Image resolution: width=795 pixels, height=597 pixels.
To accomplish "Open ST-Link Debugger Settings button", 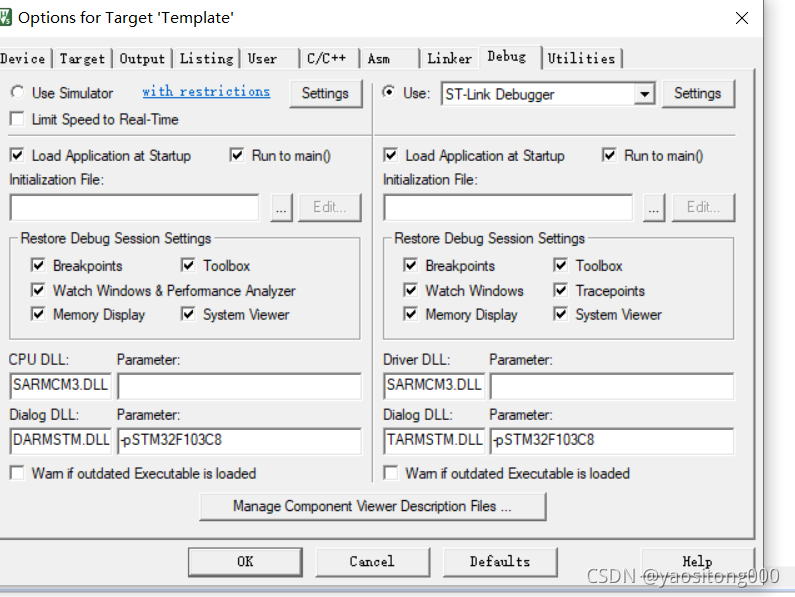I will (x=698, y=93).
